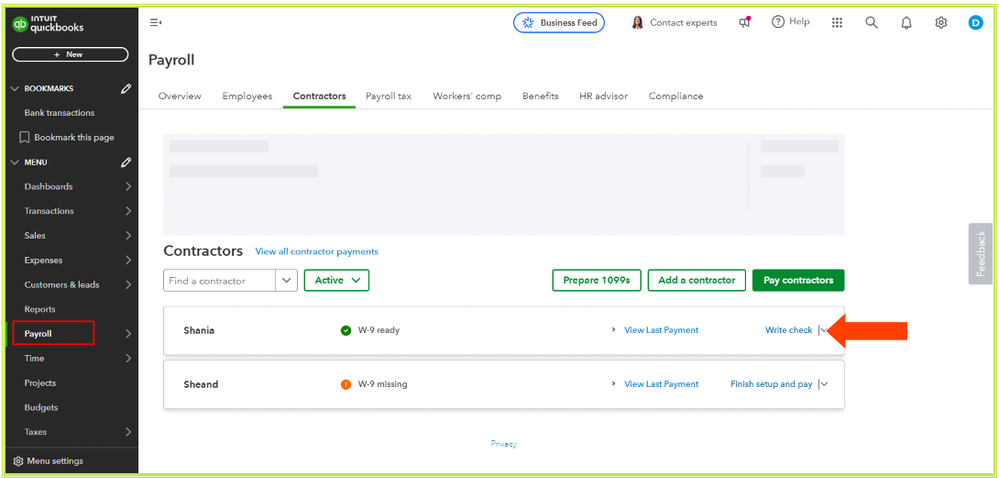
Task: Collapse the MENU section
Action: tap(15, 163)
